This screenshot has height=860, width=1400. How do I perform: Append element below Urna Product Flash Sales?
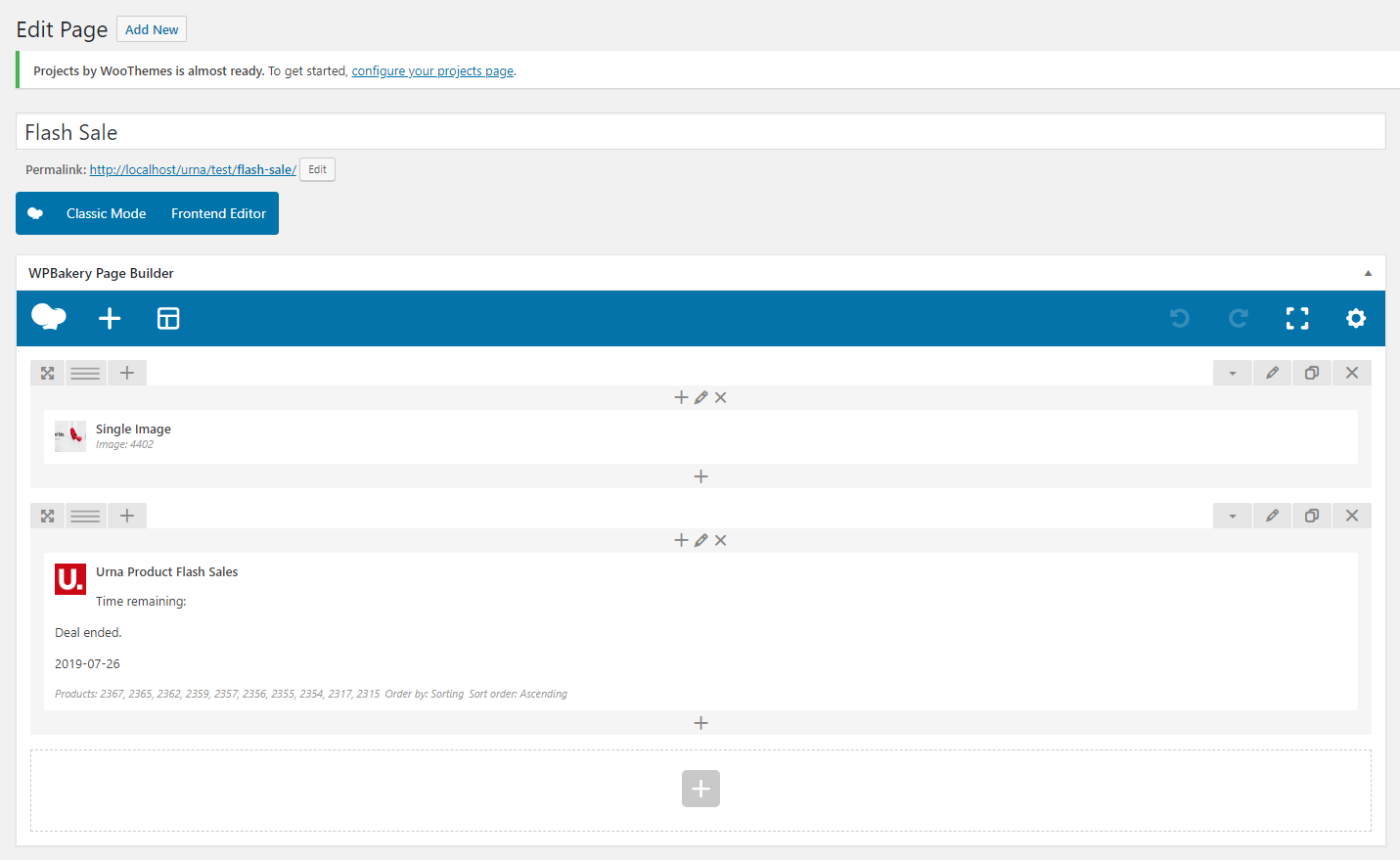tap(700, 723)
